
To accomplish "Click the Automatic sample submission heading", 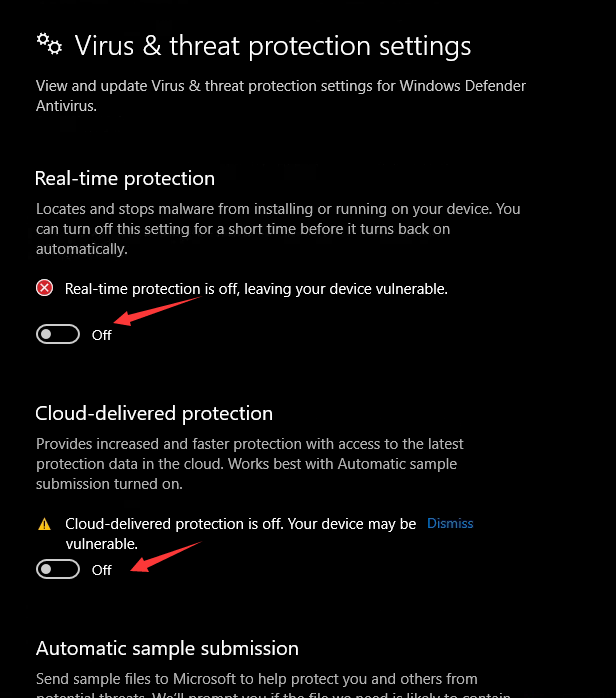I will [x=167, y=648].
